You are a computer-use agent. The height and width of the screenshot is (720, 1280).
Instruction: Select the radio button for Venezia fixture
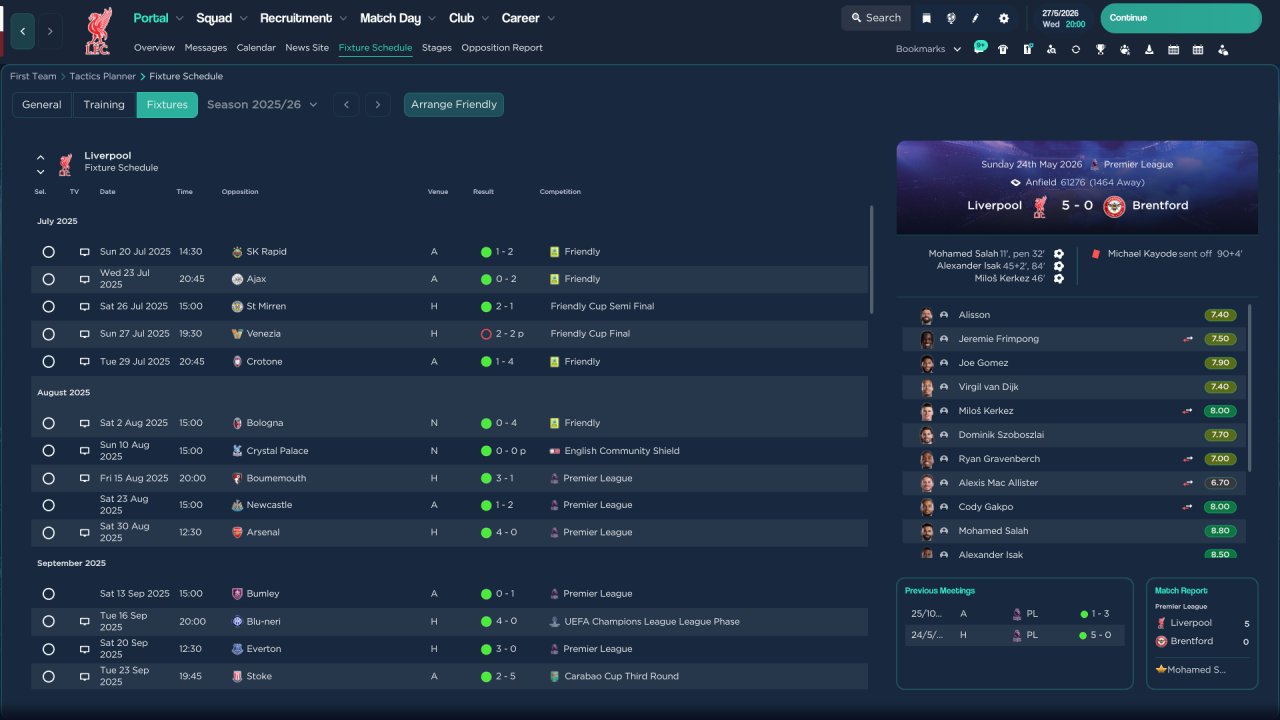coord(48,334)
